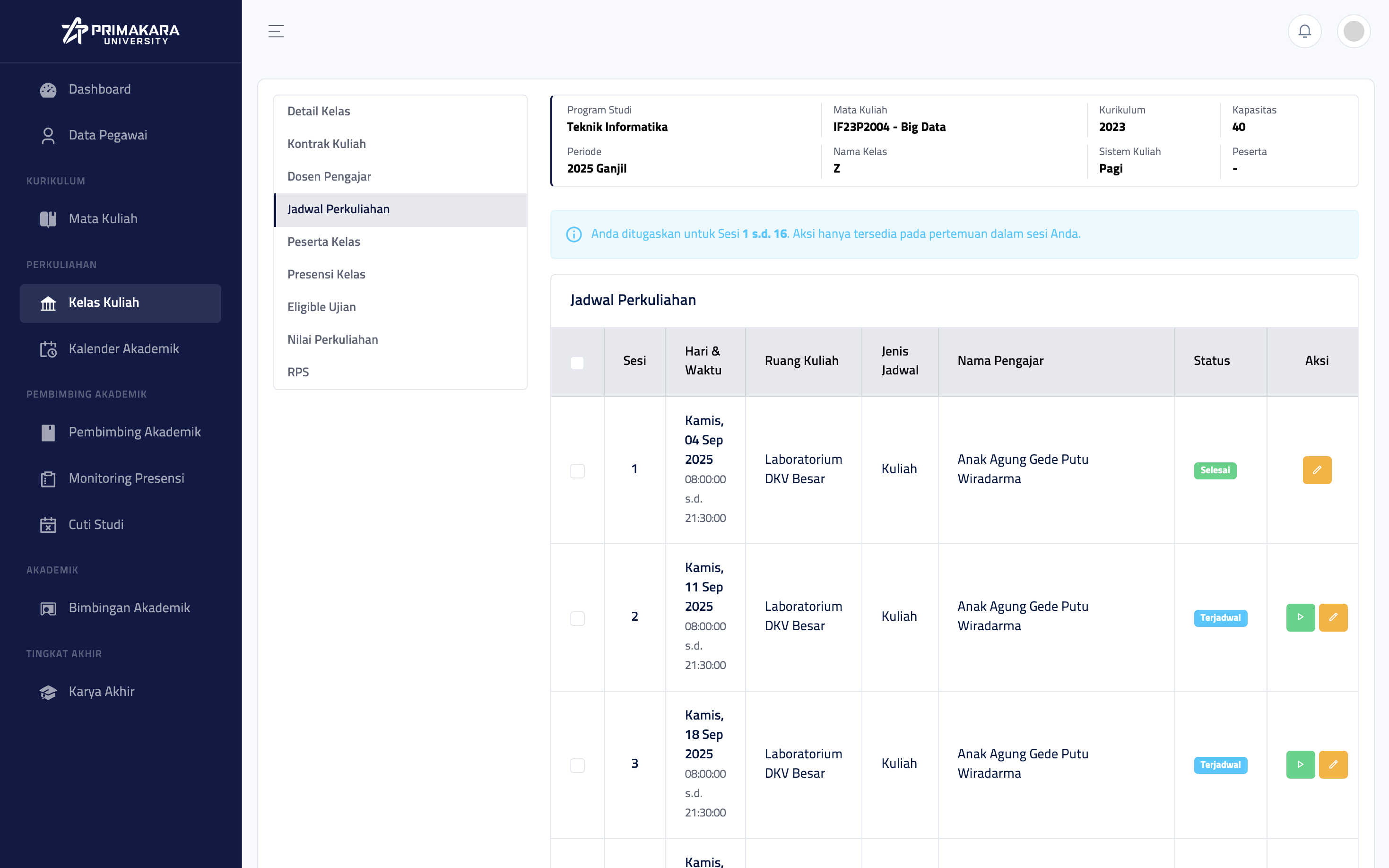
Task: Open the Presensi Kelas tab
Action: [x=400, y=275]
